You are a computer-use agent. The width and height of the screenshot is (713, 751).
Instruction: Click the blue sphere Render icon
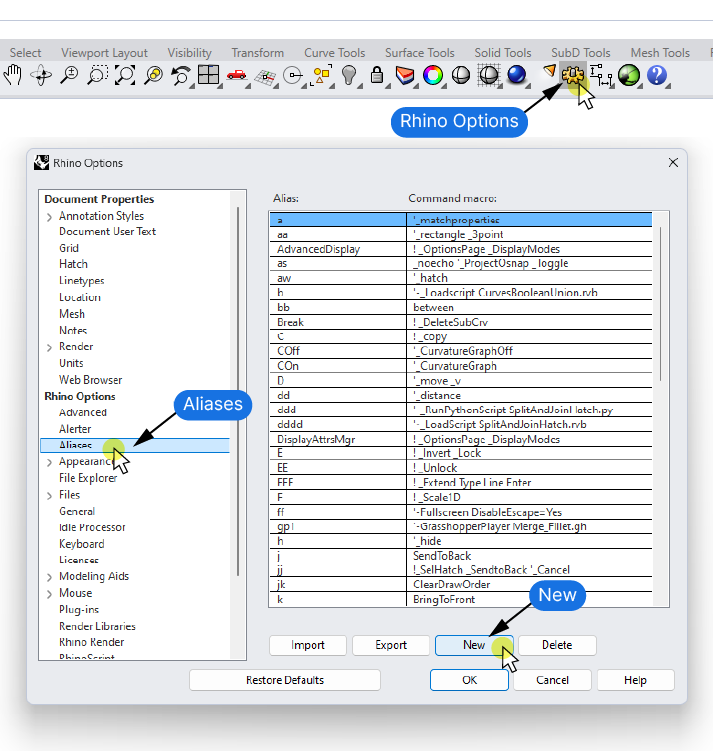(517, 75)
